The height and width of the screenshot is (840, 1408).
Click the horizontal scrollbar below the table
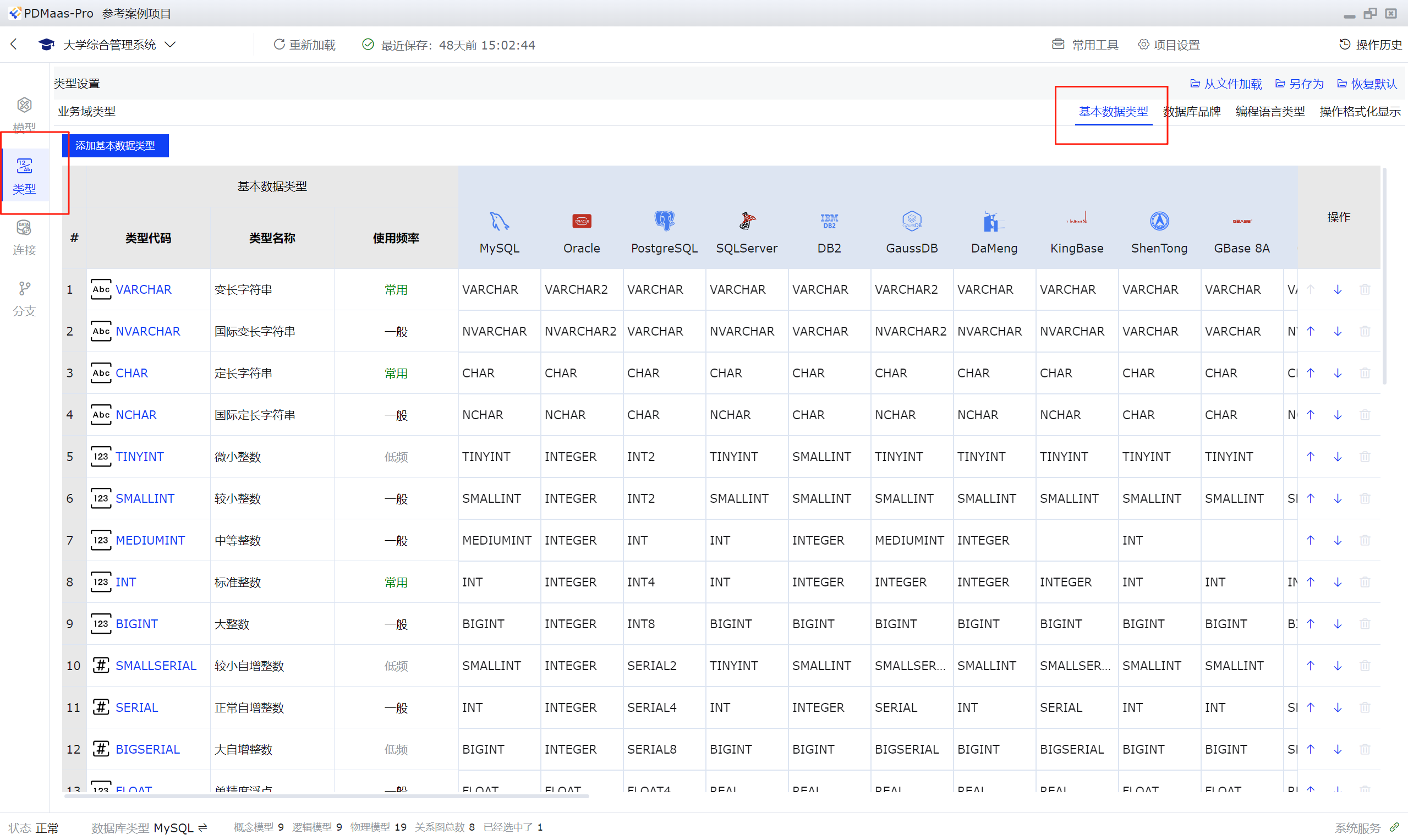pos(327,796)
